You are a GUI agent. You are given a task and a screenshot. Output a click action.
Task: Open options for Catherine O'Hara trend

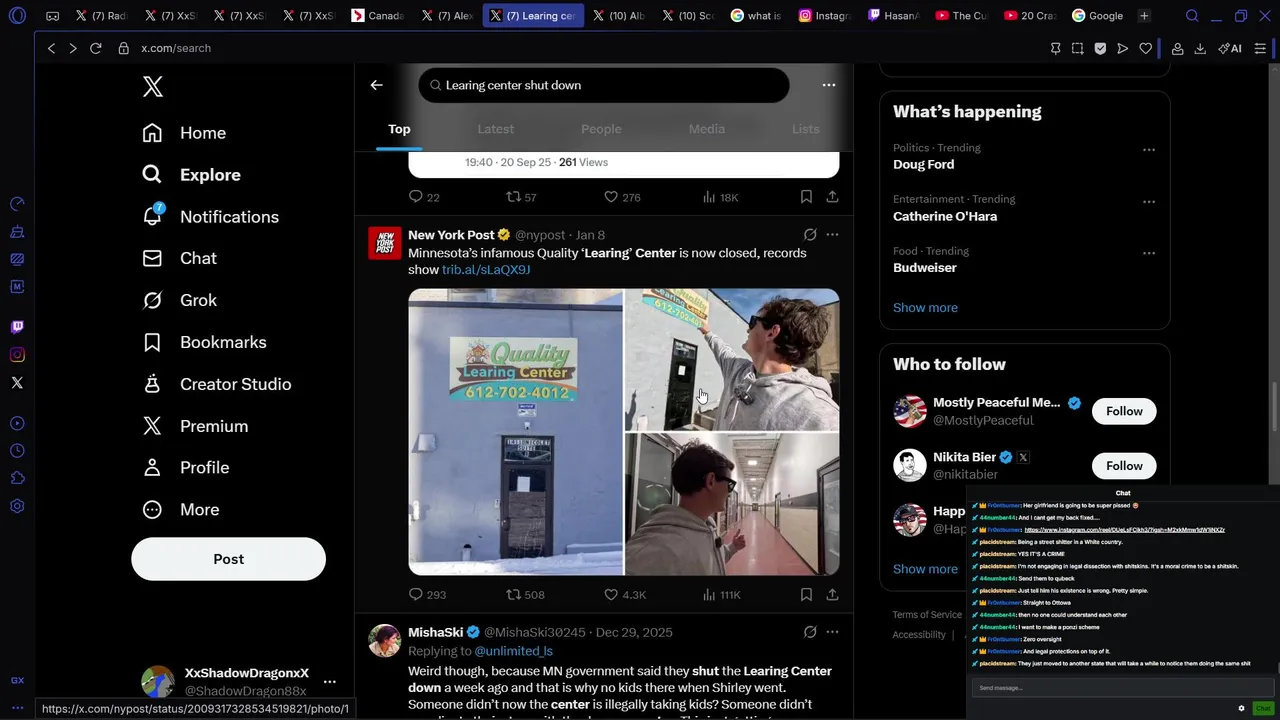coord(1149,201)
